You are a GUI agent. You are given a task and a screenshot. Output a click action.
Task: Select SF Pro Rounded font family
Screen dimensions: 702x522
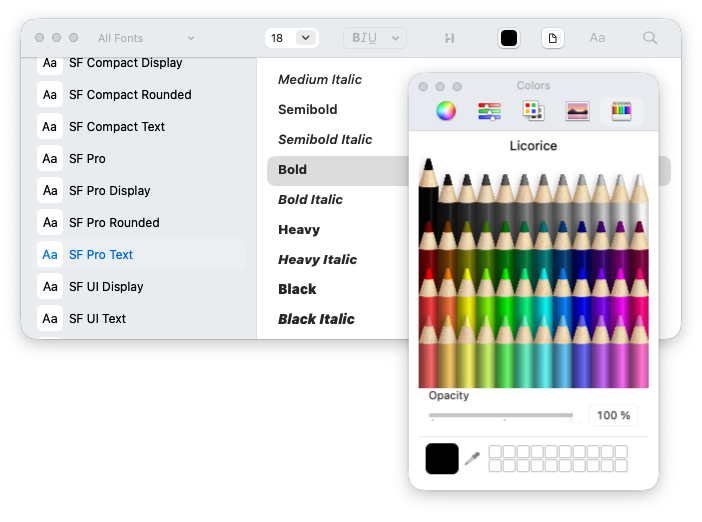pyautogui.click(x=140, y=222)
